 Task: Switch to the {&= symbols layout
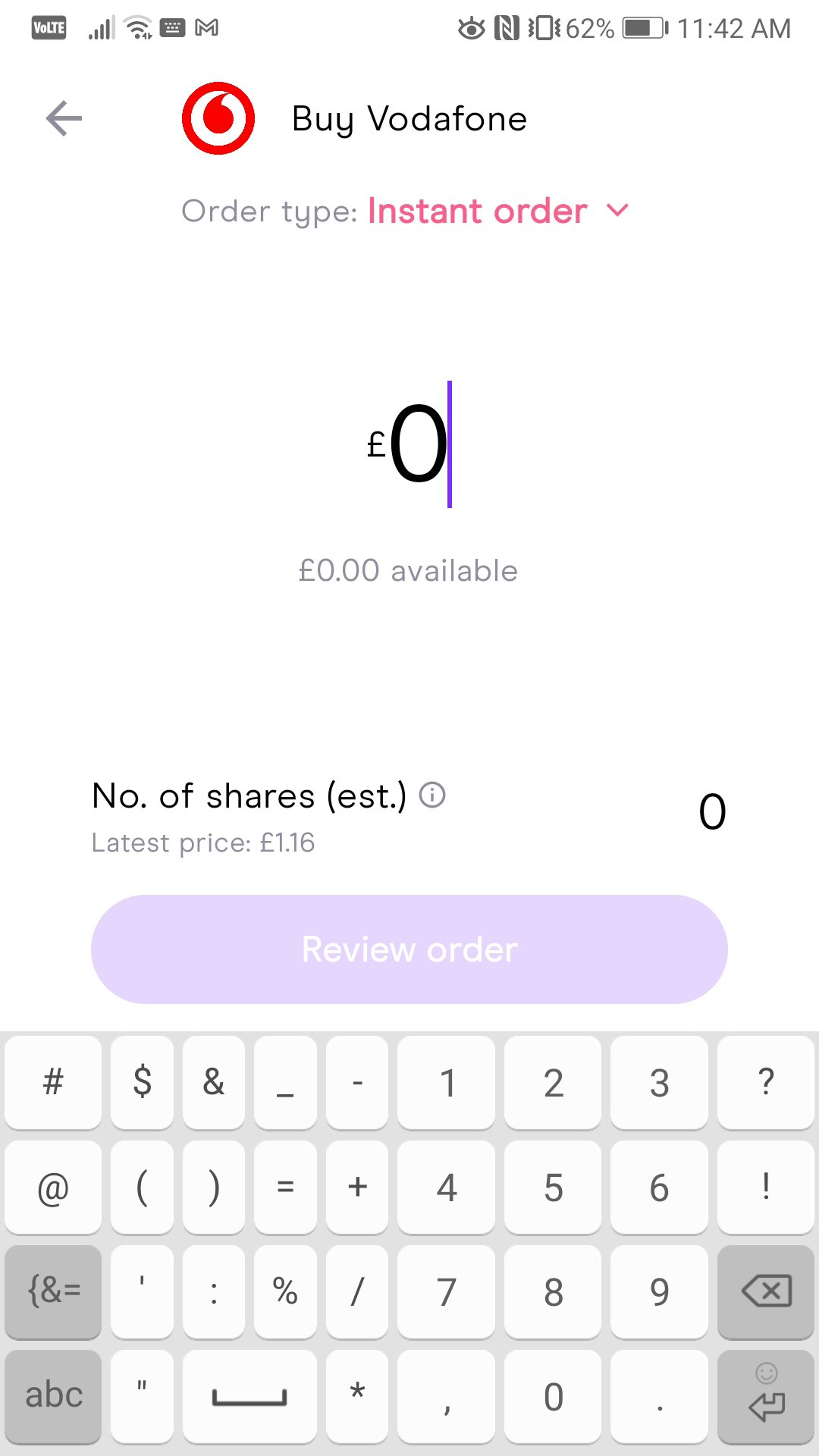coord(53,1291)
